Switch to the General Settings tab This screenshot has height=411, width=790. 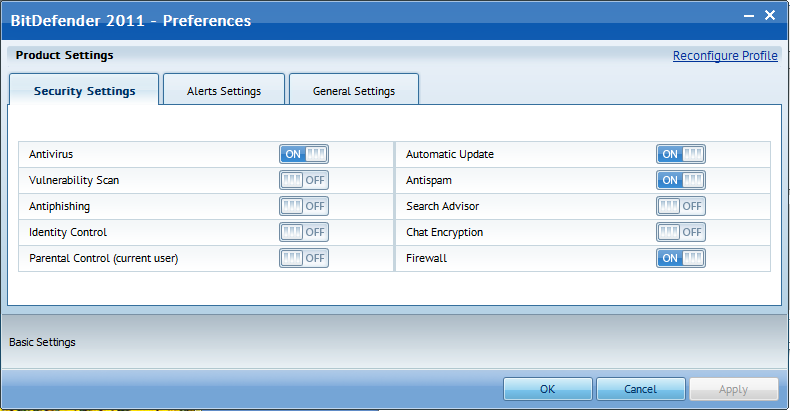point(354,90)
